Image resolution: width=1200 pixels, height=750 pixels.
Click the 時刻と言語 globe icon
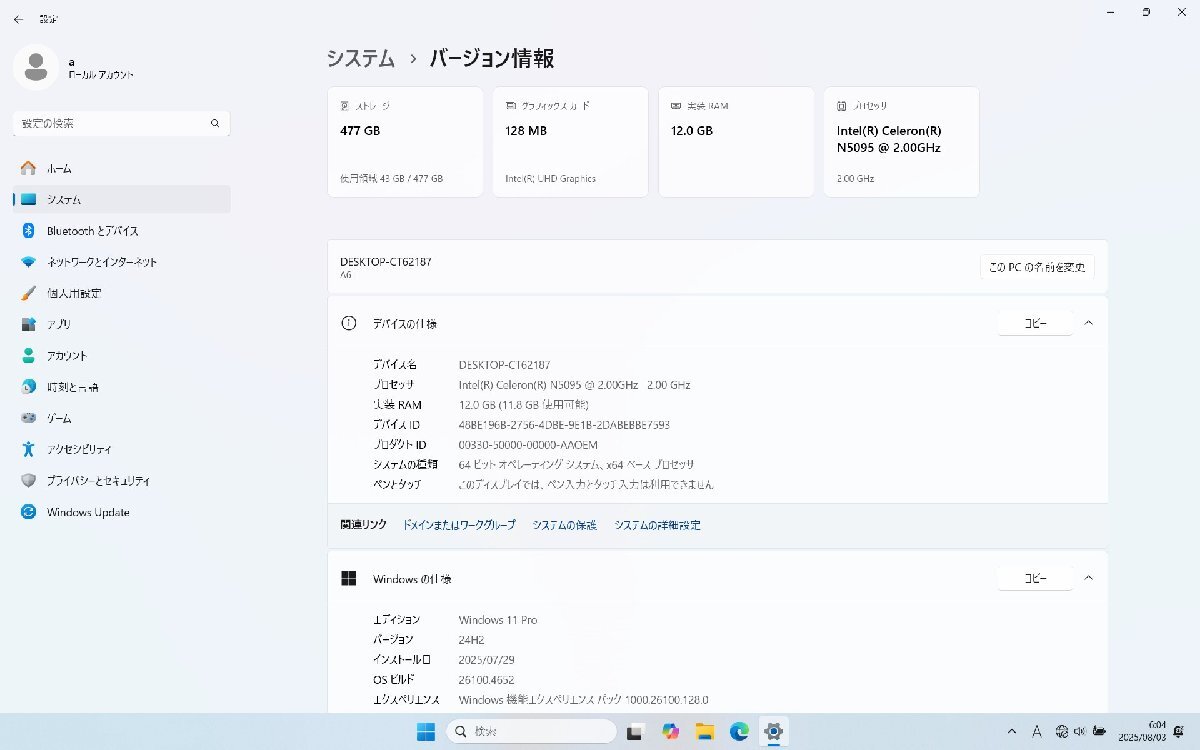point(28,387)
